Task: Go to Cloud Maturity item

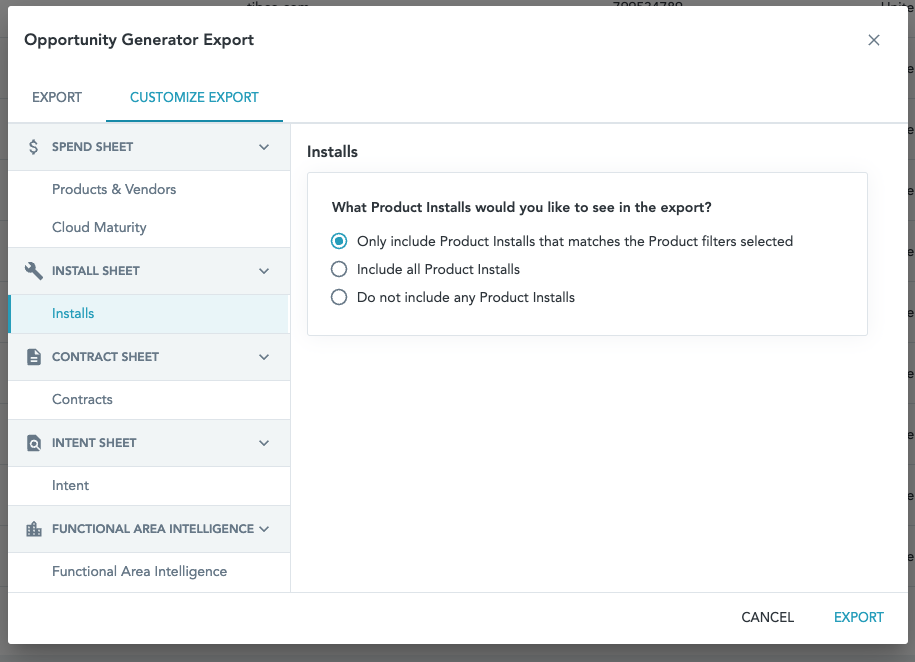Action: pos(99,227)
